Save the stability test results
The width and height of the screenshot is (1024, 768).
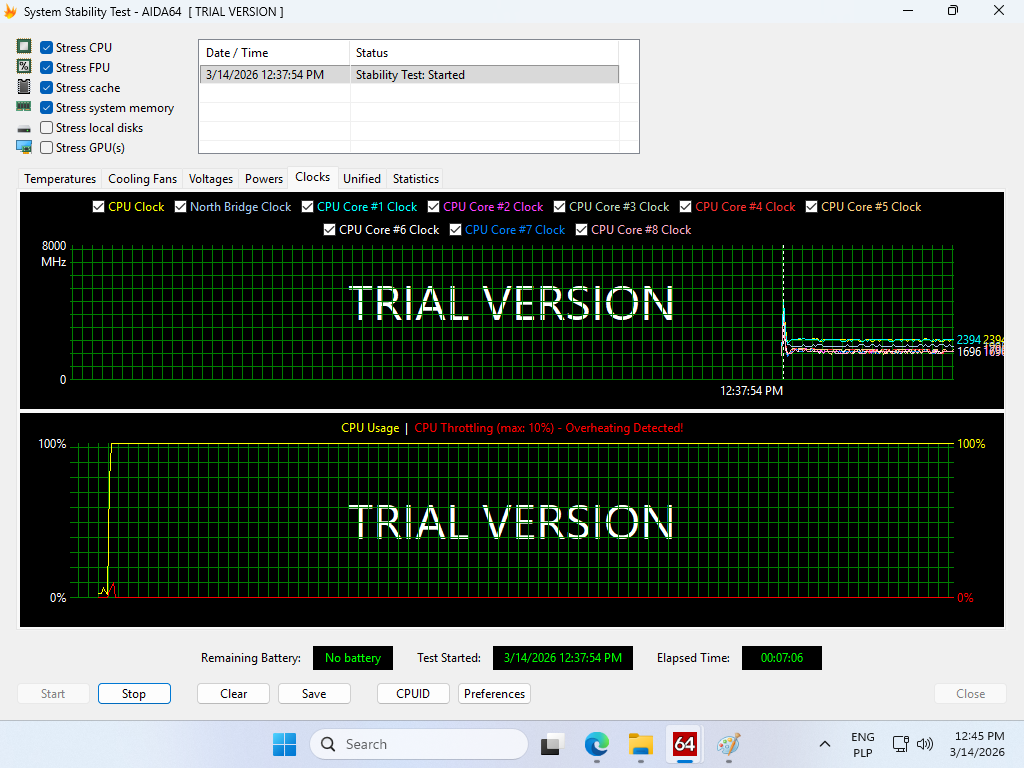pyautogui.click(x=314, y=694)
